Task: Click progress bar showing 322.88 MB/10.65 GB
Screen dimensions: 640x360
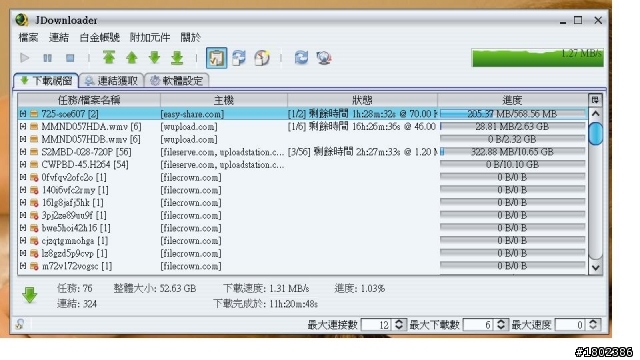Action: click(512, 152)
